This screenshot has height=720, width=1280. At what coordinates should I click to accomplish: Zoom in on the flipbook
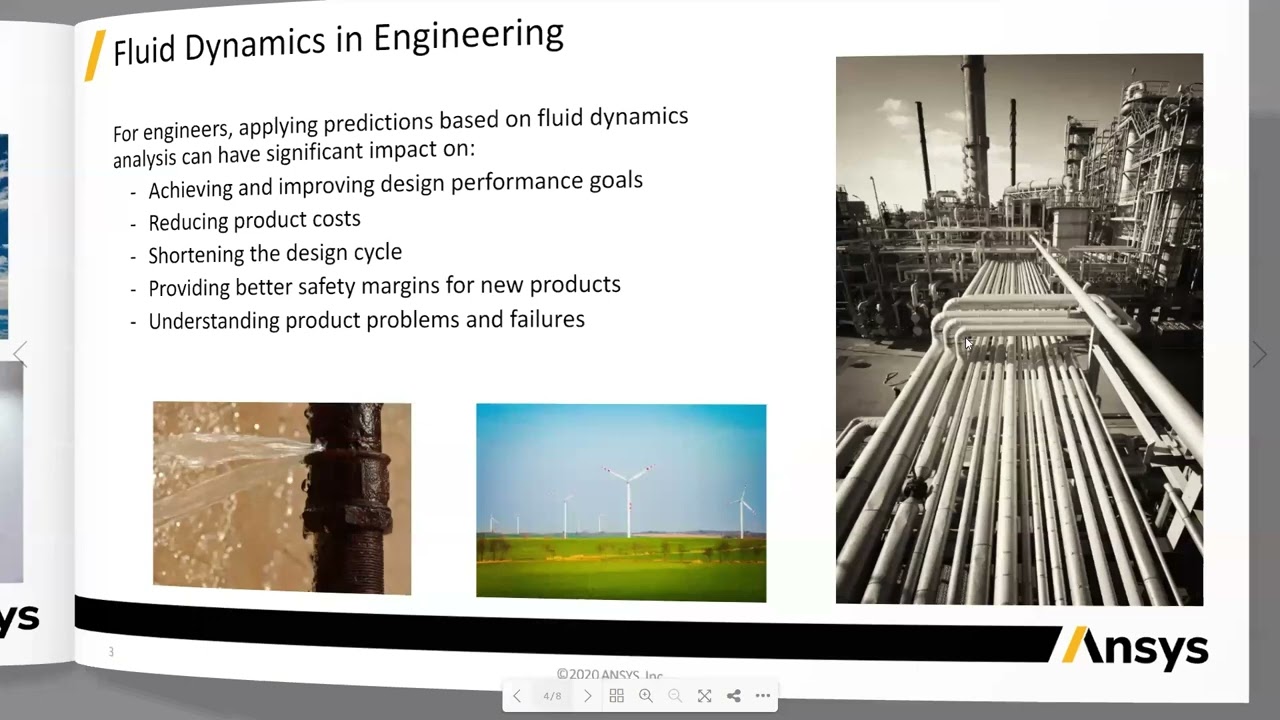tap(646, 696)
